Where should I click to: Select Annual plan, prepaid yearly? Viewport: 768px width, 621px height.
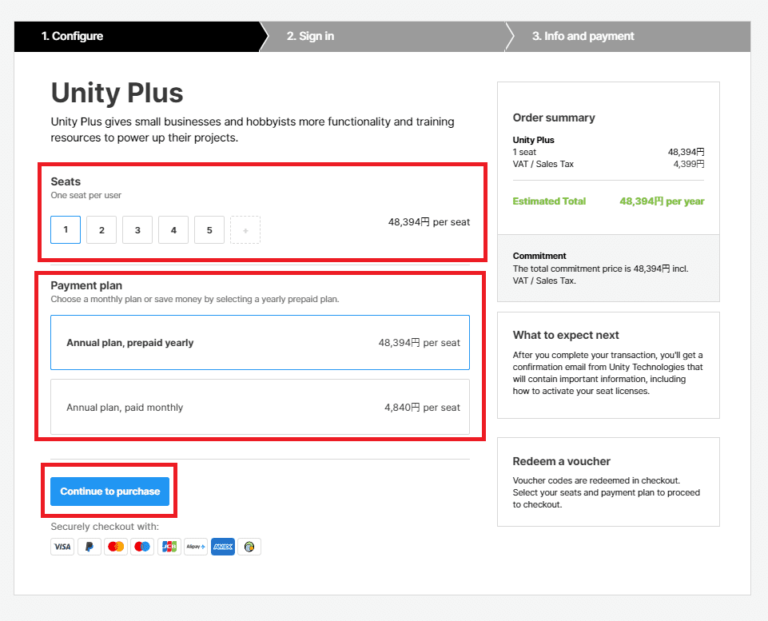click(259, 343)
